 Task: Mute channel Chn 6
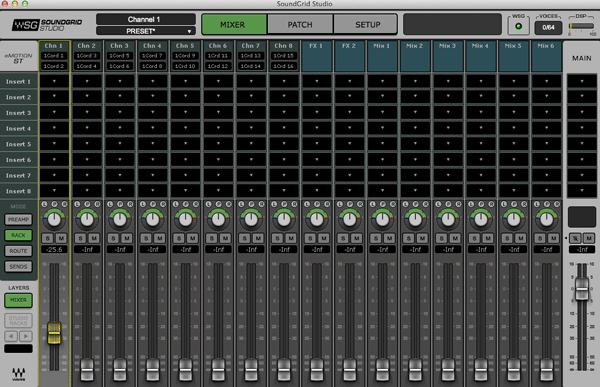tap(225, 238)
